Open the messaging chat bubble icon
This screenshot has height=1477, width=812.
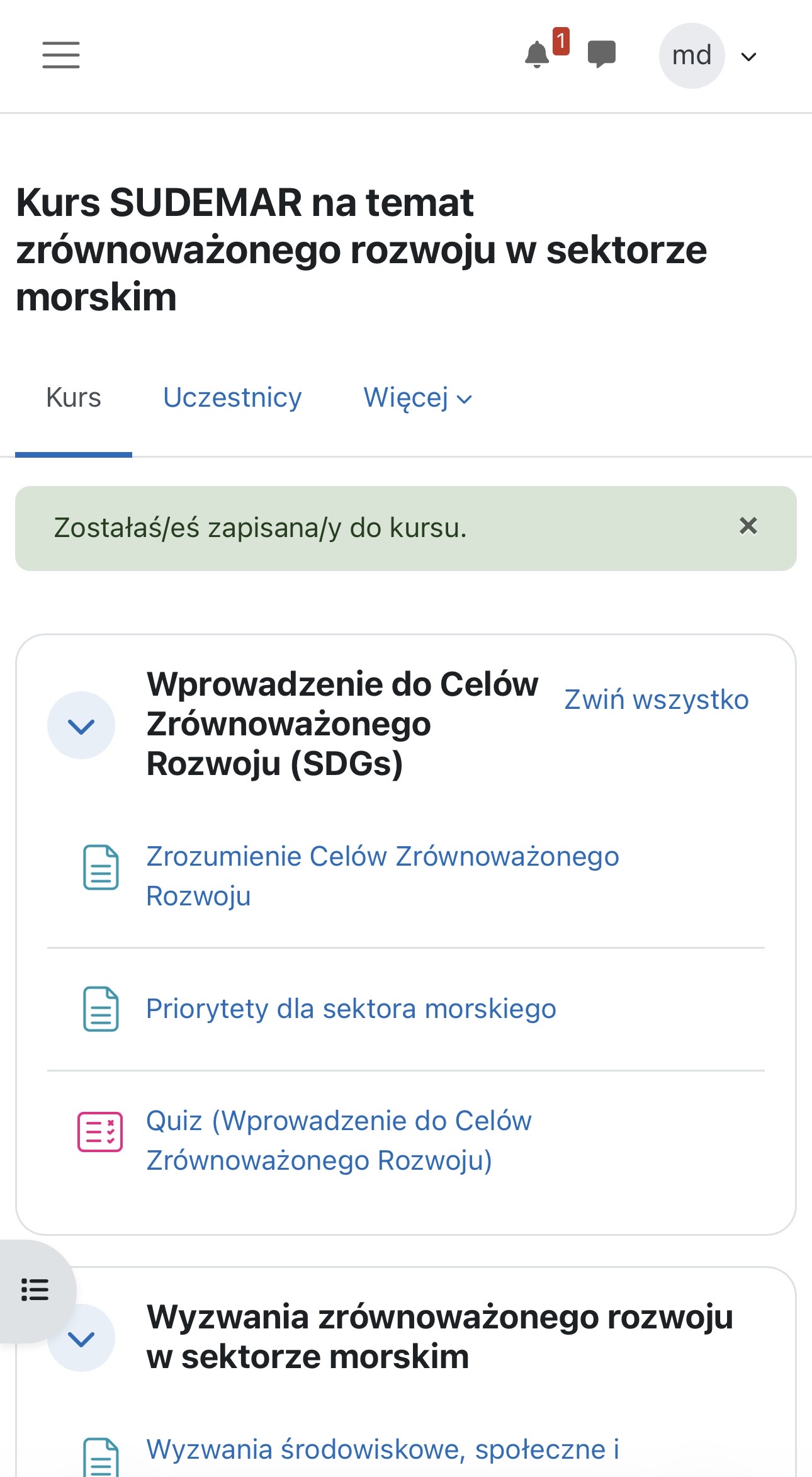(602, 54)
